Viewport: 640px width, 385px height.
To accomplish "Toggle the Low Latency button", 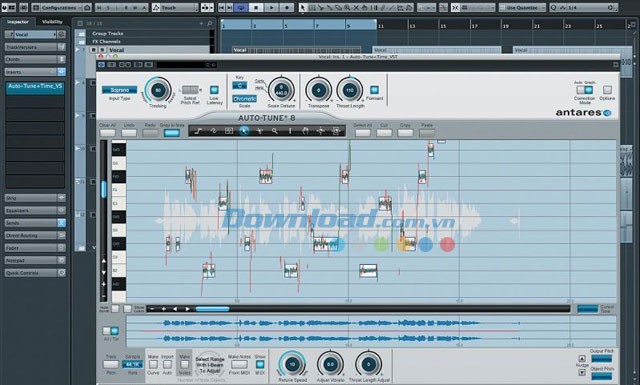I will (x=214, y=90).
